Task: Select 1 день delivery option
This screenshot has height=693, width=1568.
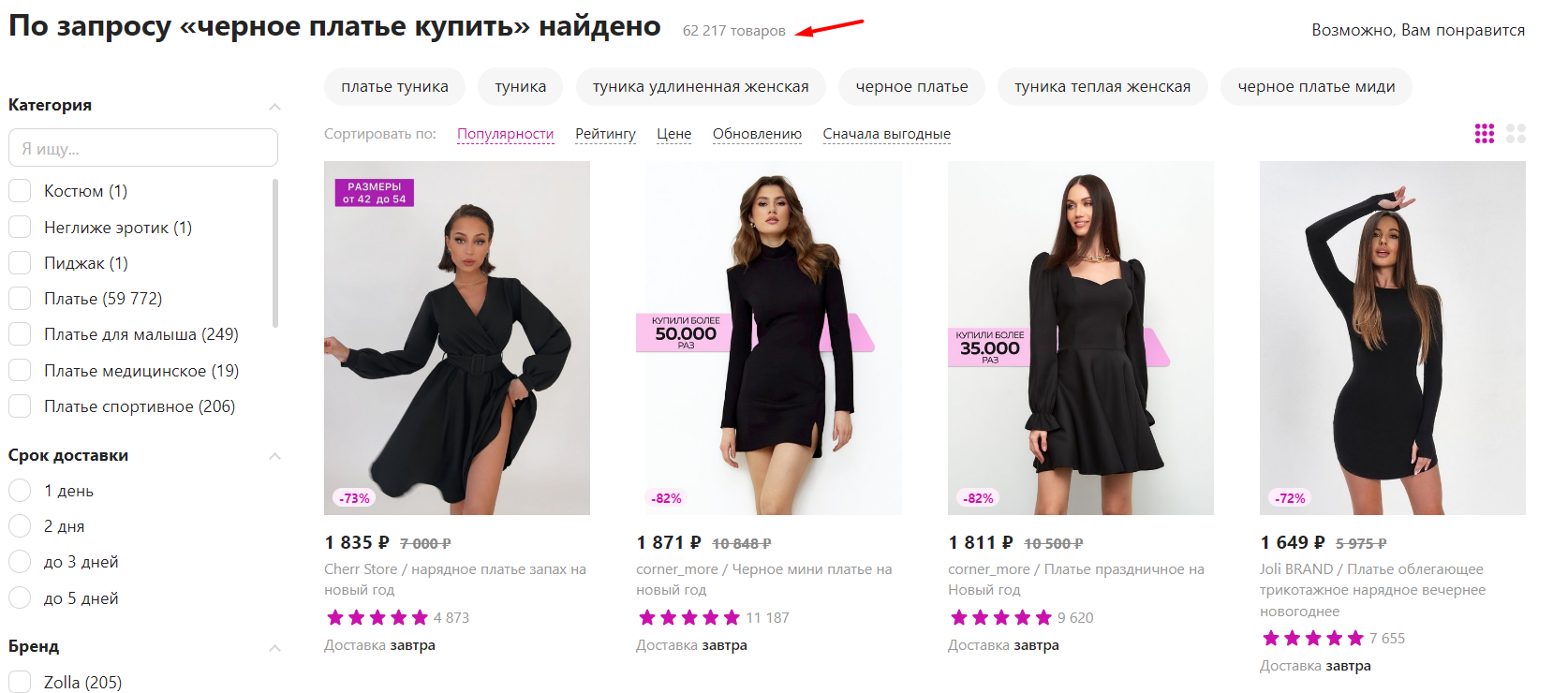Action: (21, 491)
